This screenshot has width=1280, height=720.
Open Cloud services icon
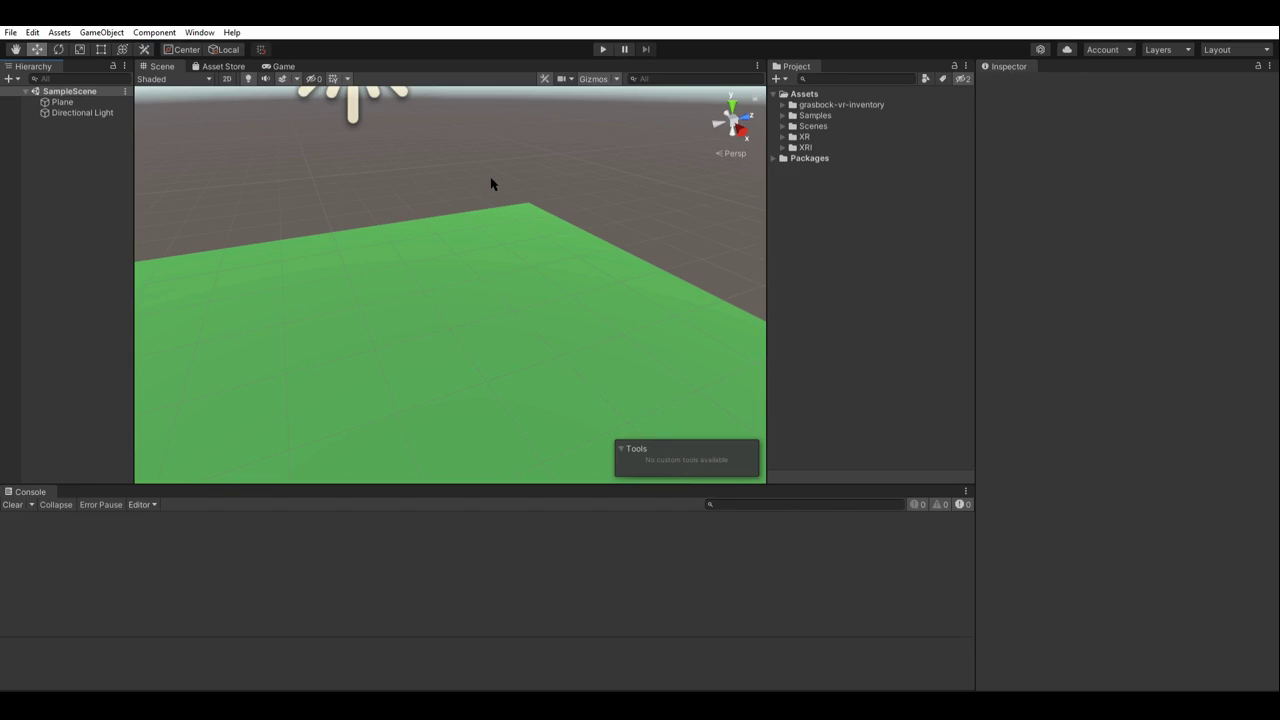[x=1067, y=49]
